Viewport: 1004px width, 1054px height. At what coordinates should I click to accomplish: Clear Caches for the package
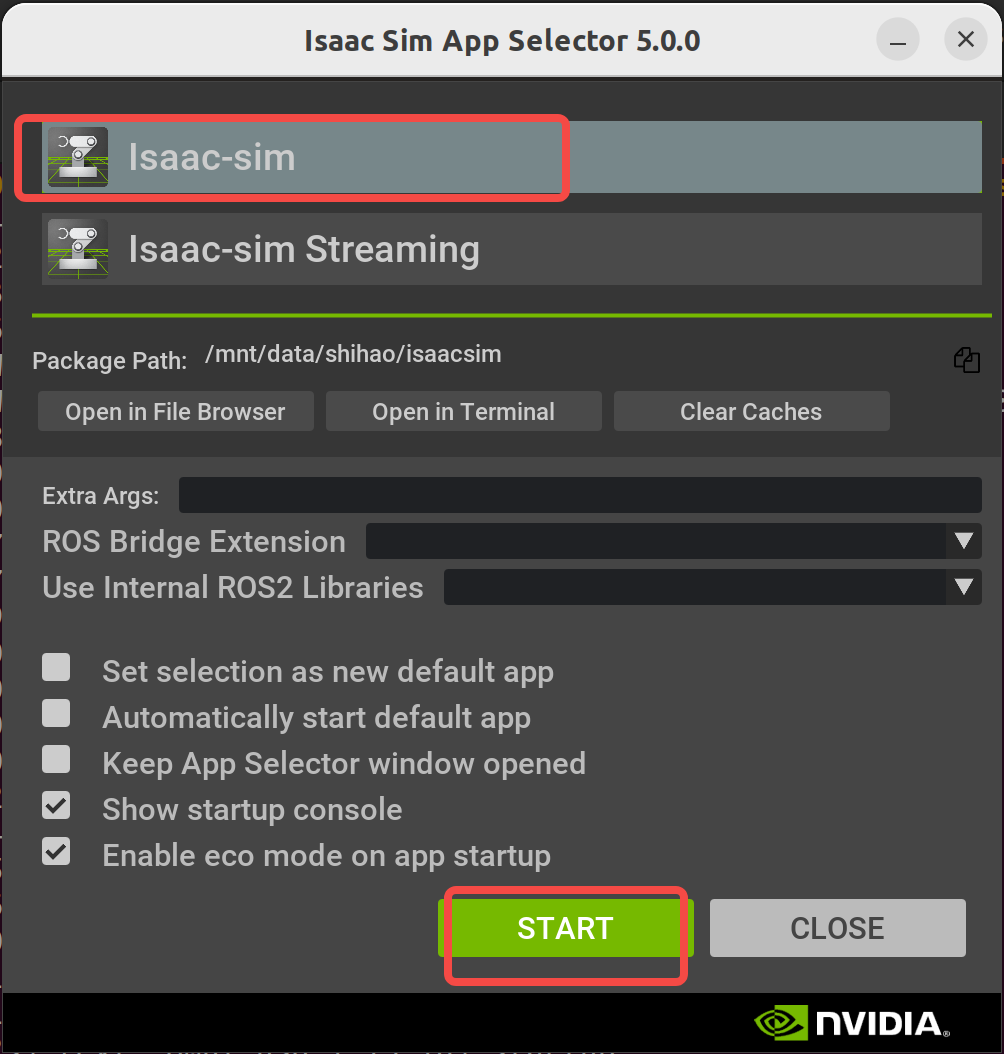751,411
